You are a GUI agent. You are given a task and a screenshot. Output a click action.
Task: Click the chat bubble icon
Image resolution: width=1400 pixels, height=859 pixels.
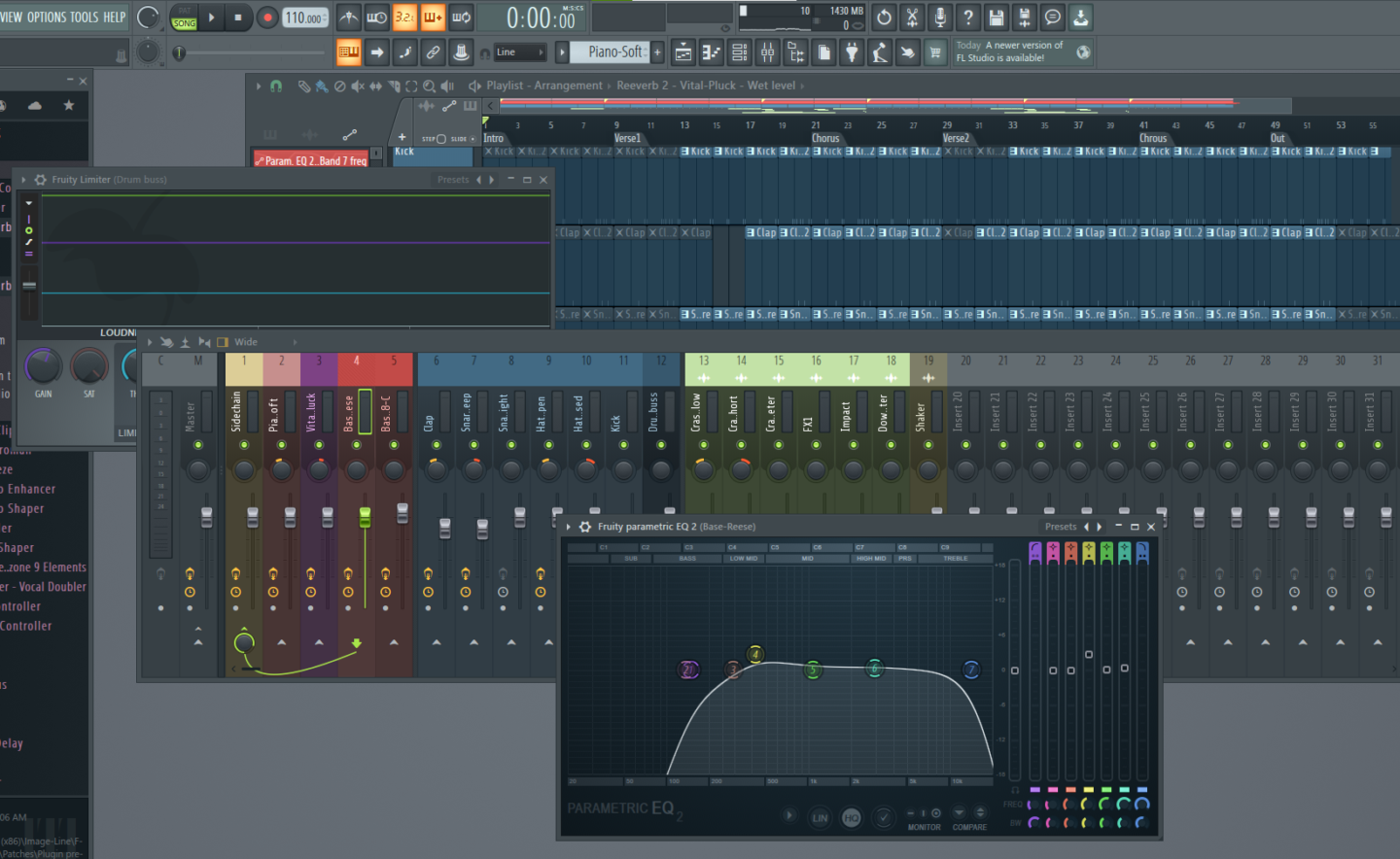1053,17
